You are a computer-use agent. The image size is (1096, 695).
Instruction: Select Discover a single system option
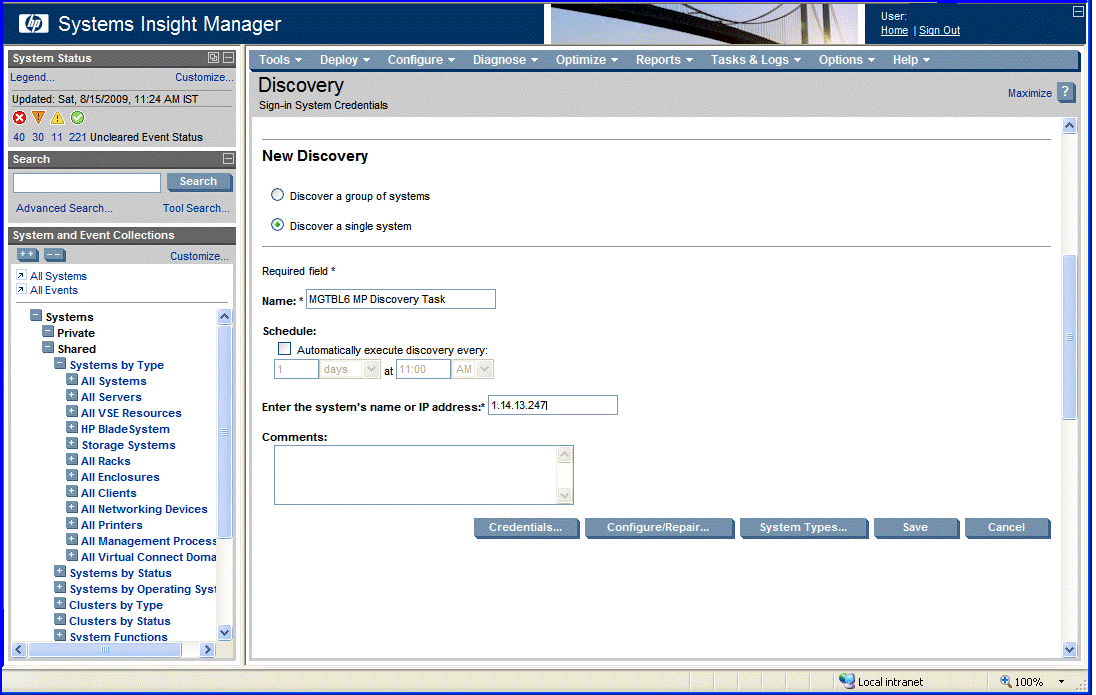(278, 225)
